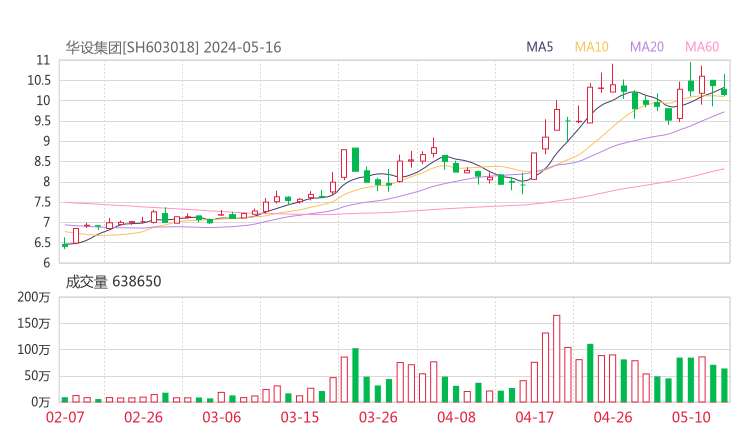Click the MA60 legend label
The width and height of the screenshot is (740, 440).
point(702,47)
